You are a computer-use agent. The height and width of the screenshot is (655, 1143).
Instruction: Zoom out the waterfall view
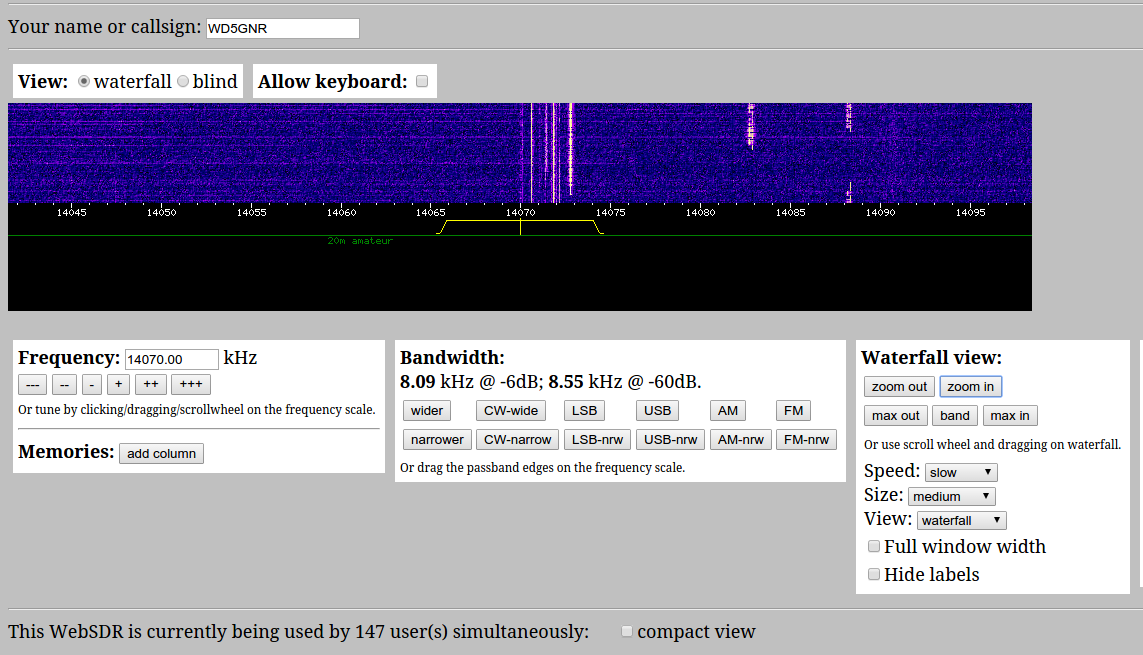[899, 387]
